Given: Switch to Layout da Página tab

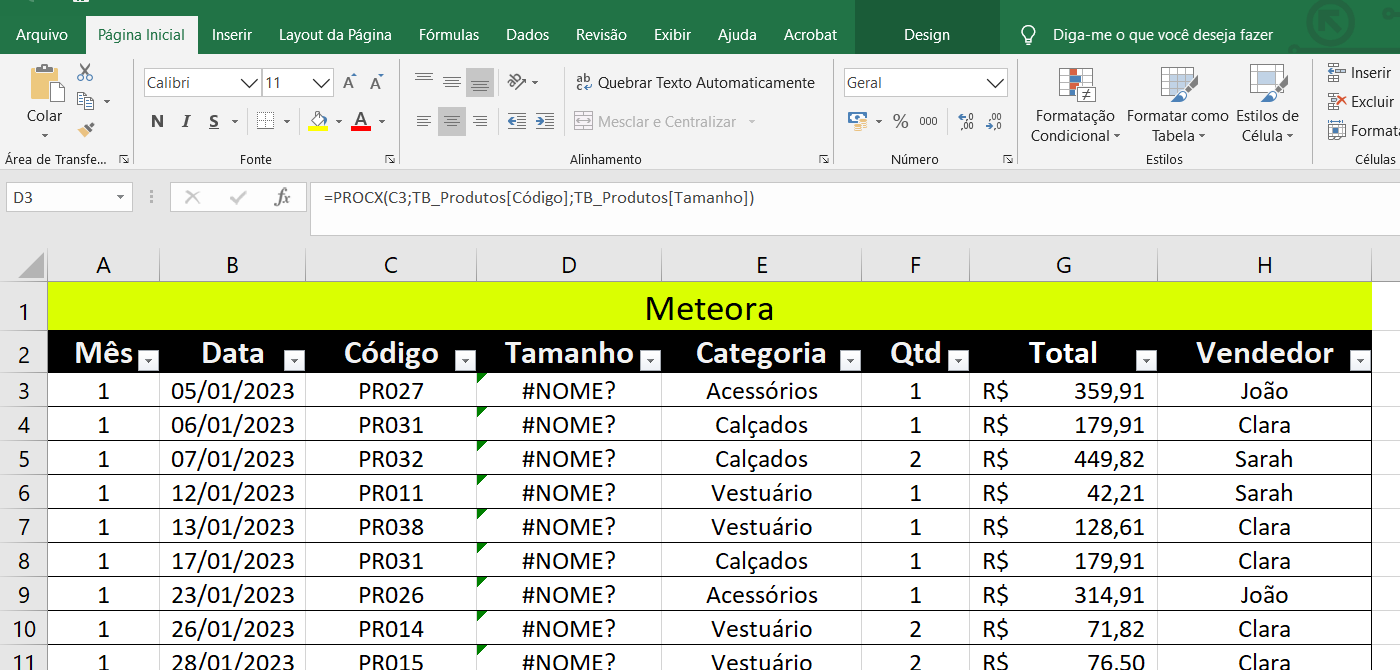Looking at the screenshot, I should [x=335, y=35].
